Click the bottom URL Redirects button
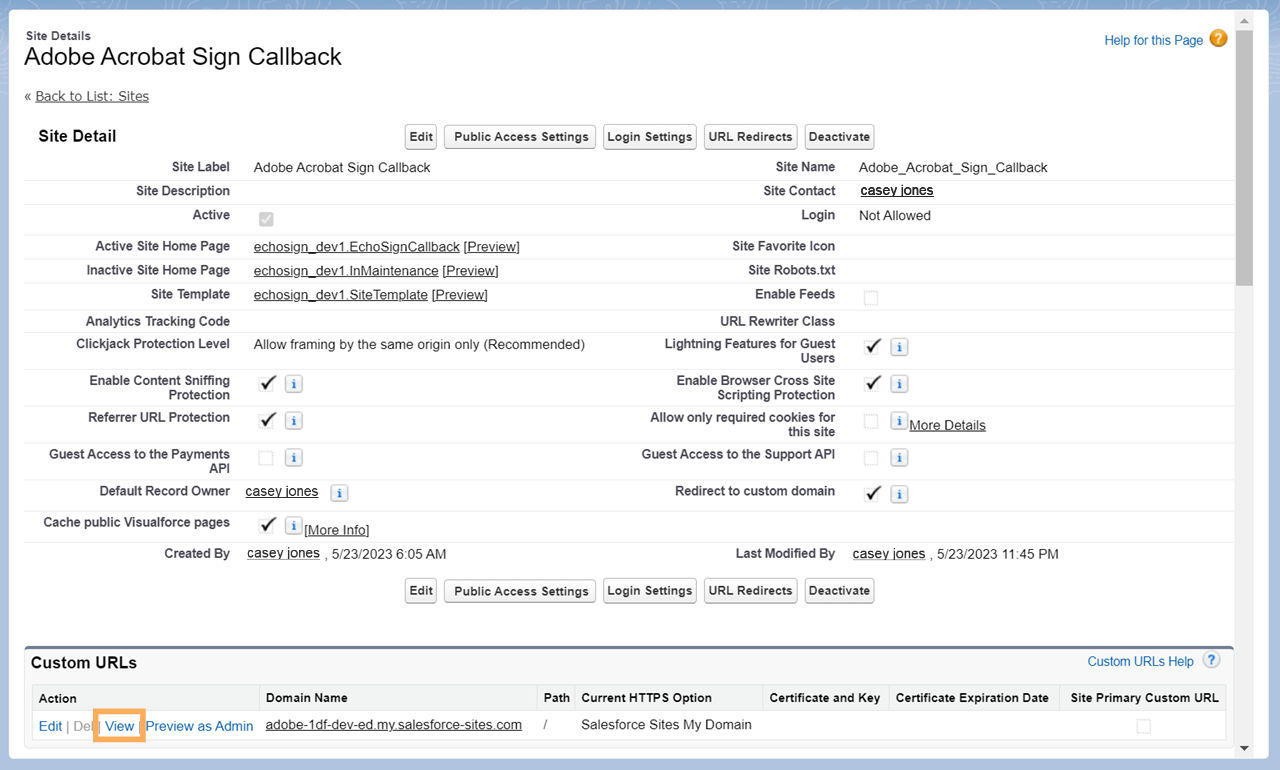The width and height of the screenshot is (1280, 770). point(750,591)
